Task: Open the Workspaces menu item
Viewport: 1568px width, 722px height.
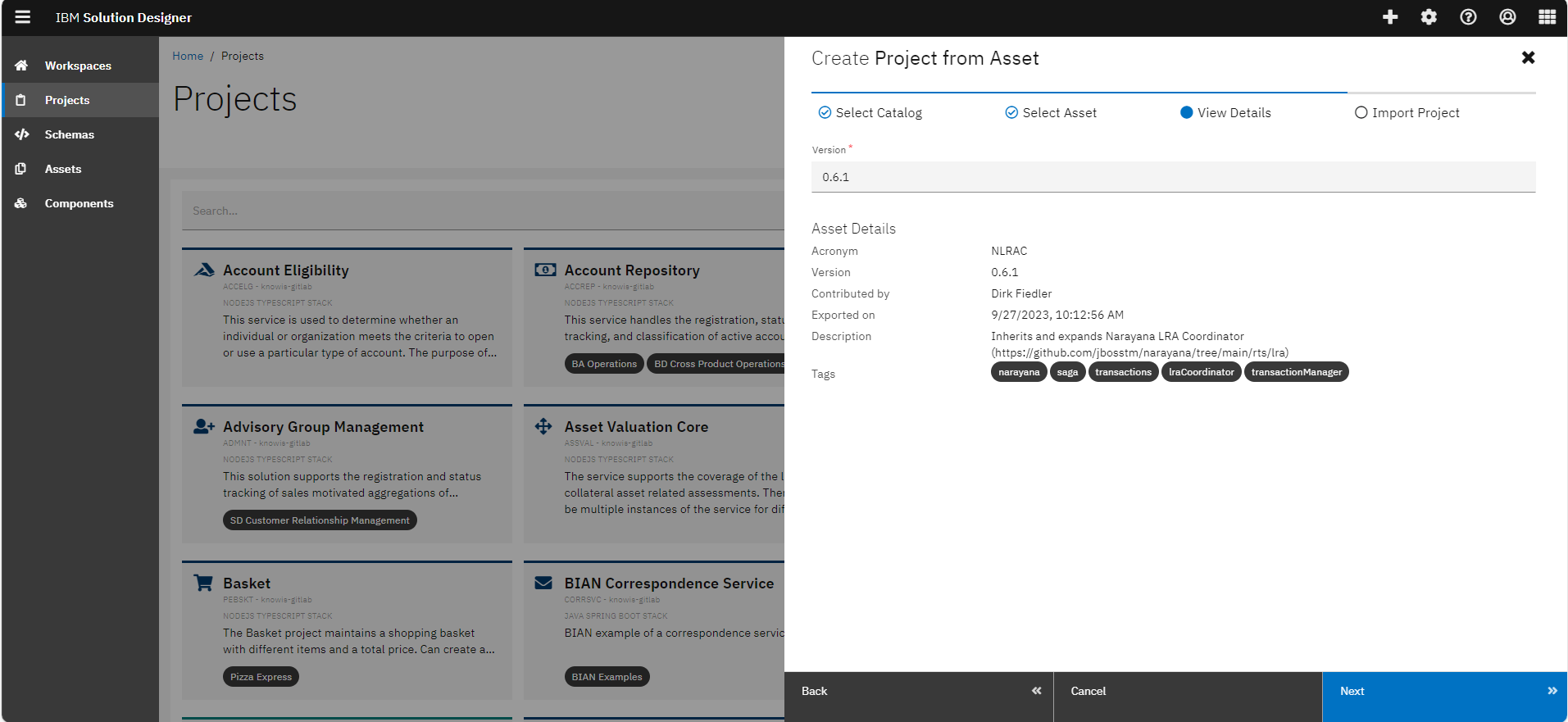Action: point(80,66)
